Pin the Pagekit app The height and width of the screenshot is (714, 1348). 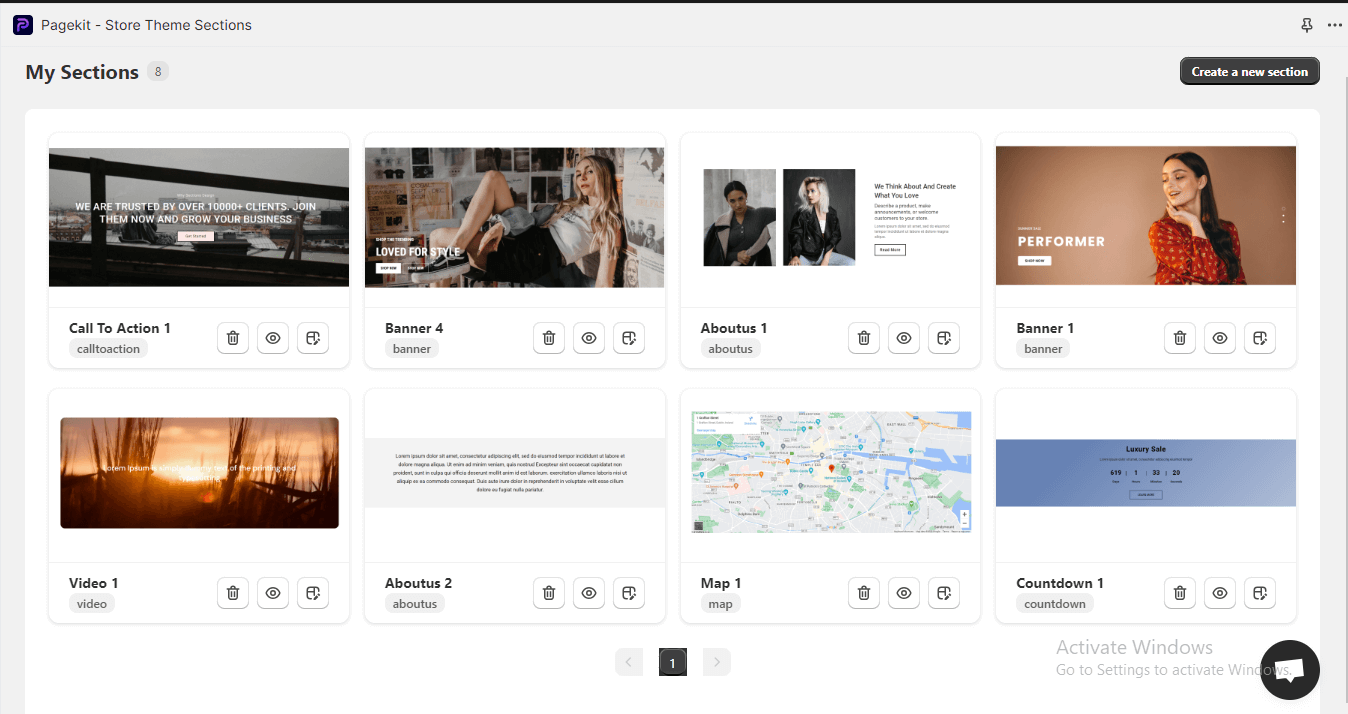coord(1306,25)
